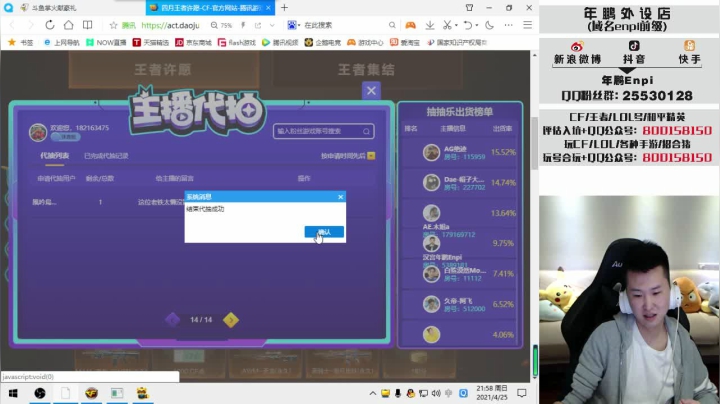Open the 天猫精选 bookmark
720x404 pixels.
click(x=151, y=42)
